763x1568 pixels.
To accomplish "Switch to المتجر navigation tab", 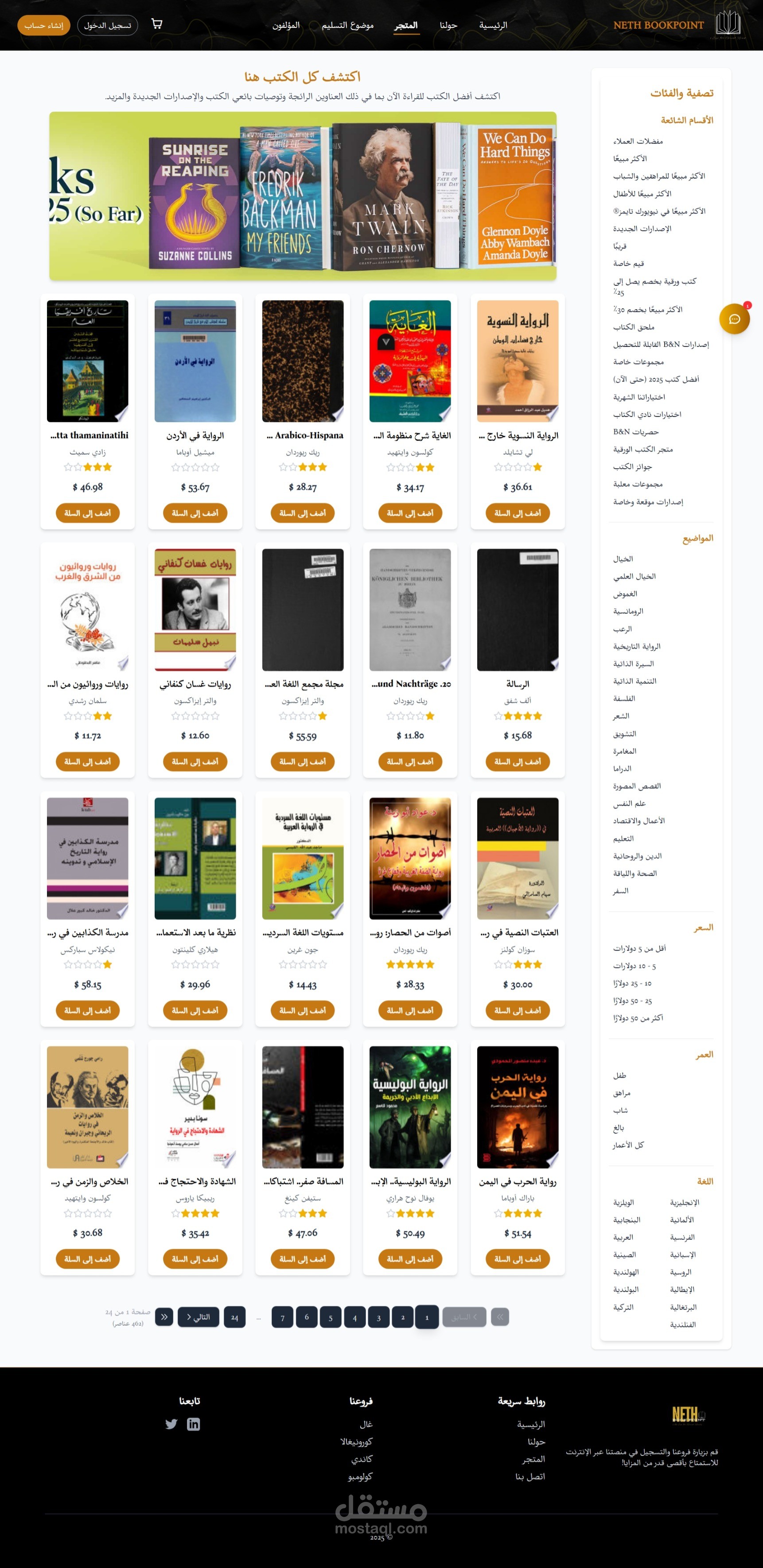I will pos(405,25).
